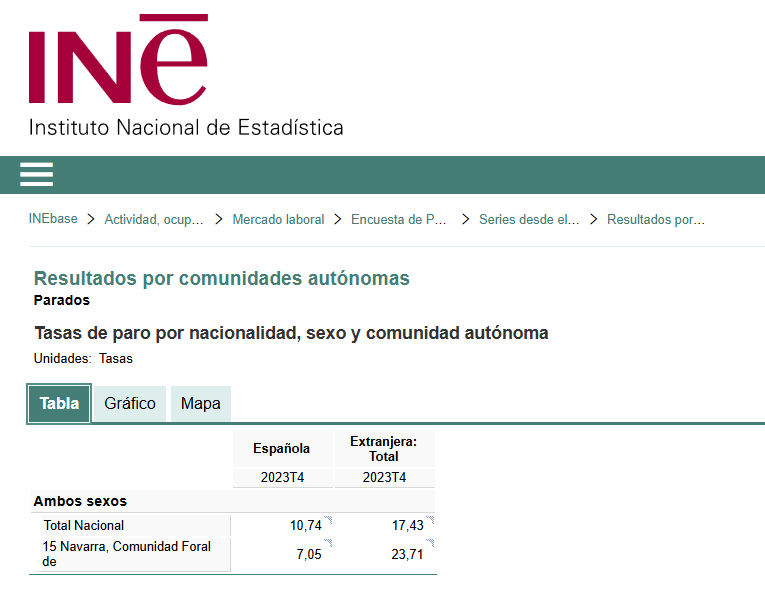Click the Ambos sexos group heading

pos(80,501)
